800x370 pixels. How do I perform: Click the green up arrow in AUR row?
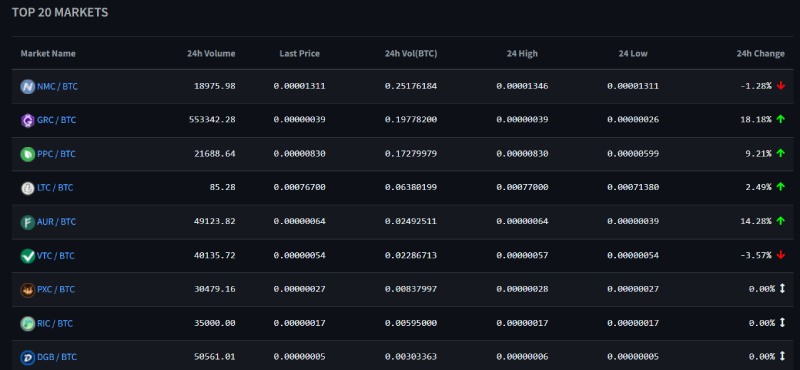(x=780, y=221)
